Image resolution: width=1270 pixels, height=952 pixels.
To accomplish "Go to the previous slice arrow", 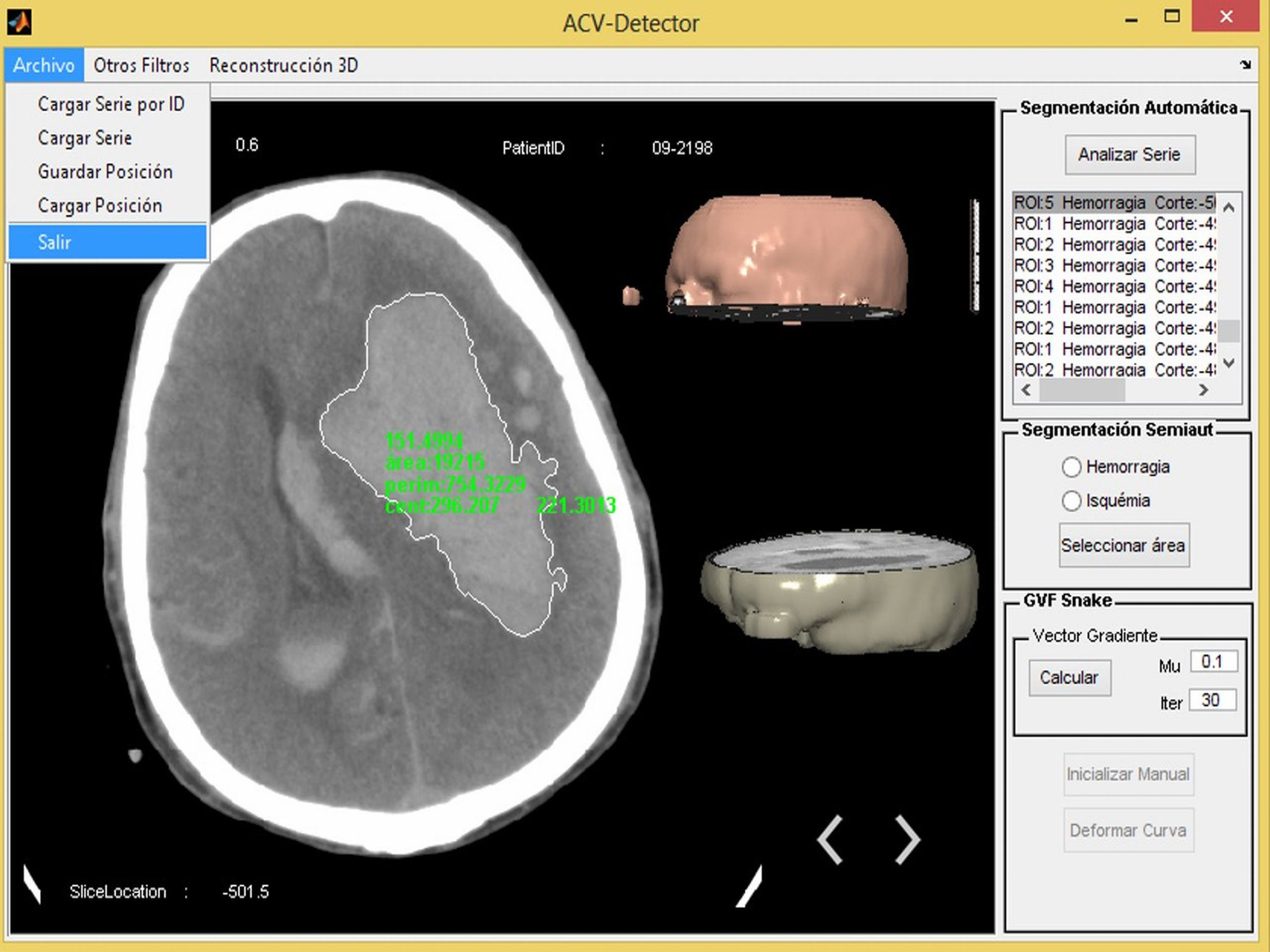I will [830, 840].
